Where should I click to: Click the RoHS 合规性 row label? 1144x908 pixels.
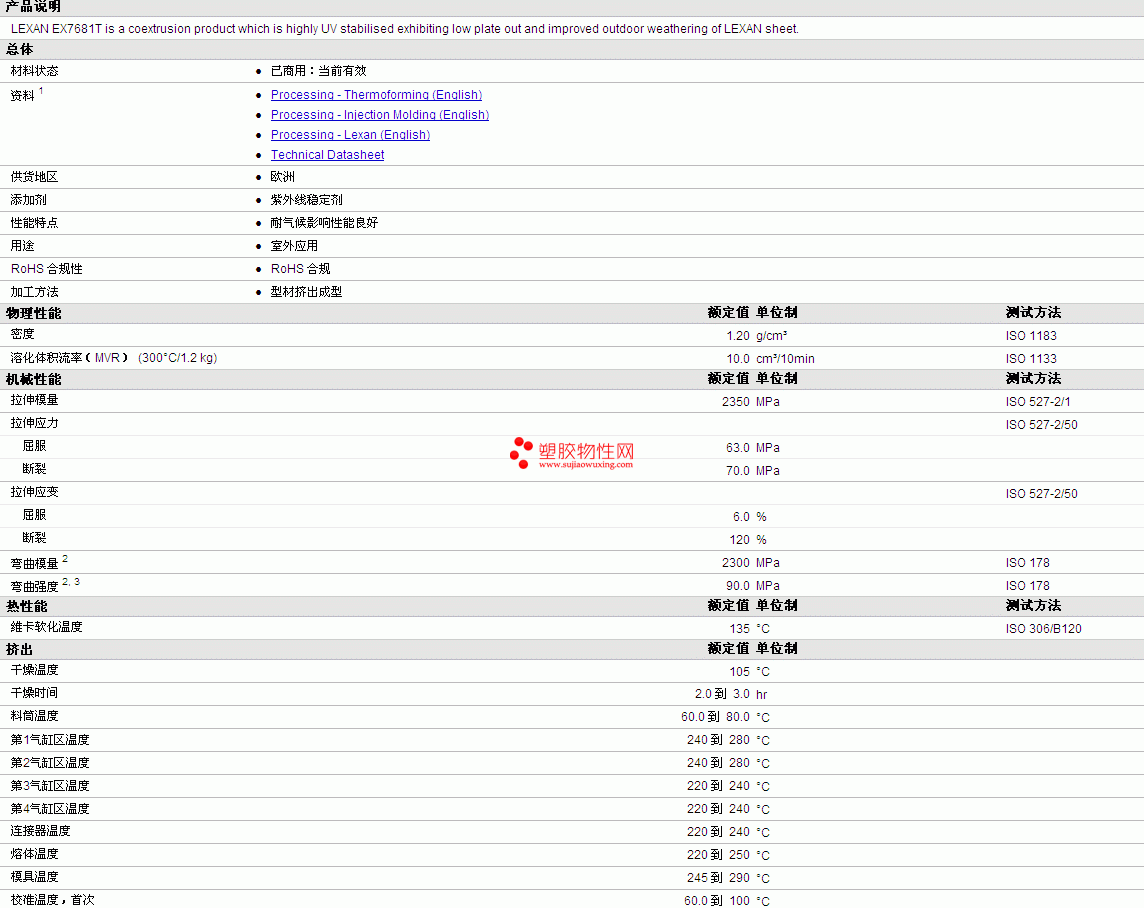tap(47, 268)
